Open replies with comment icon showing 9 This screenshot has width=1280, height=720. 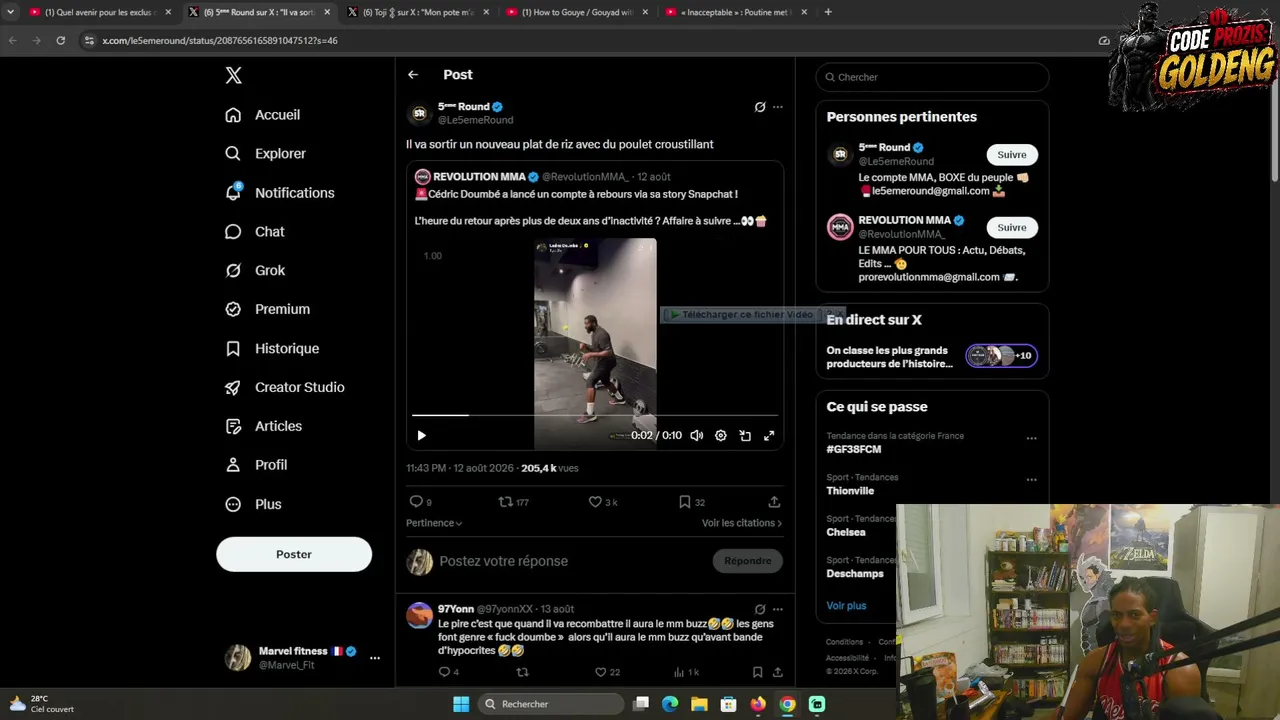pos(421,502)
